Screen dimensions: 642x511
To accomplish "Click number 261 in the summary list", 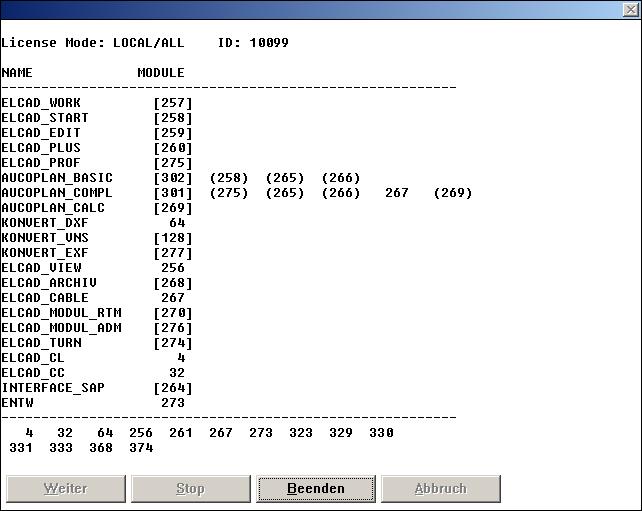I will tap(181, 433).
